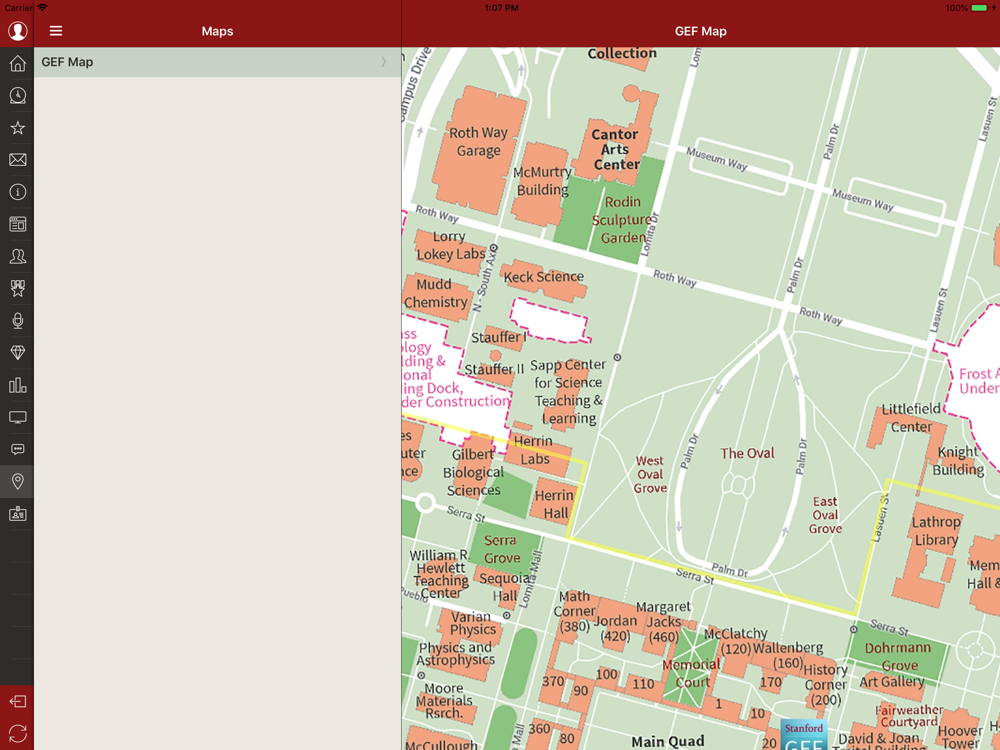Open the star ribbon badge icon in sidebar
The width and height of the screenshot is (1000, 750).
pyautogui.click(x=17, y=288)
